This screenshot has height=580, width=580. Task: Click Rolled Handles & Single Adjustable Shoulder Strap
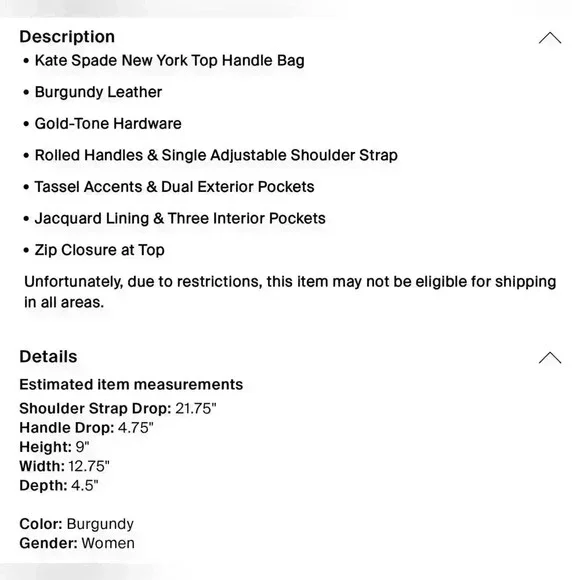tap(216, 155)
